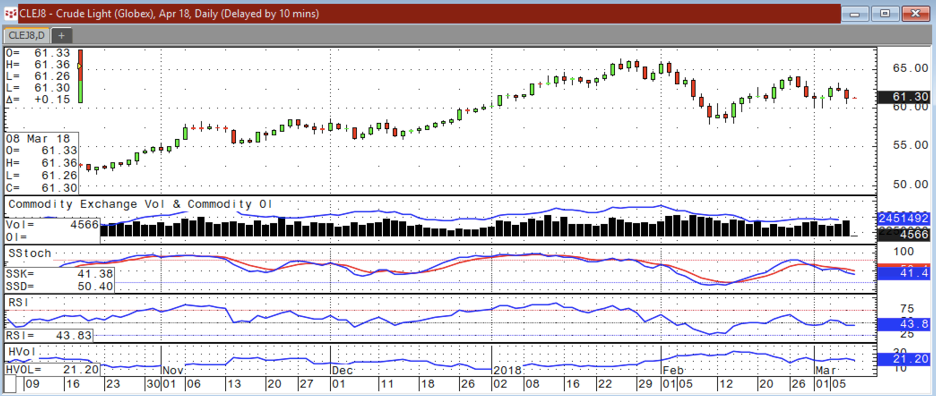Screen dimensions: 936x396
Task: Click the chart window title text
Action: [x=169, y=13]
